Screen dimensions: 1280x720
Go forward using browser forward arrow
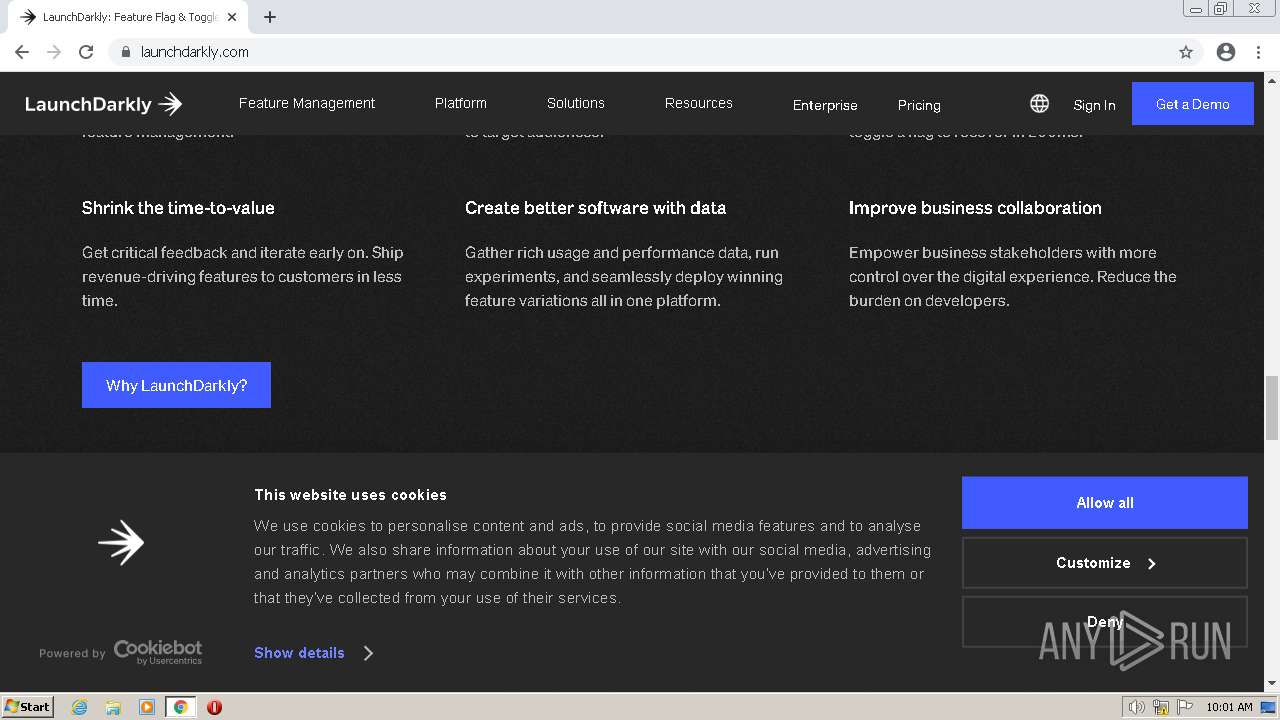[x=54, y=52]
